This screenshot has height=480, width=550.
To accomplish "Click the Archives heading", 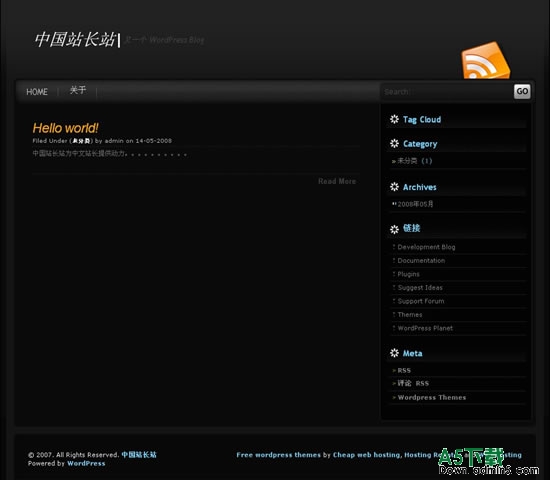I will [420, 187].
